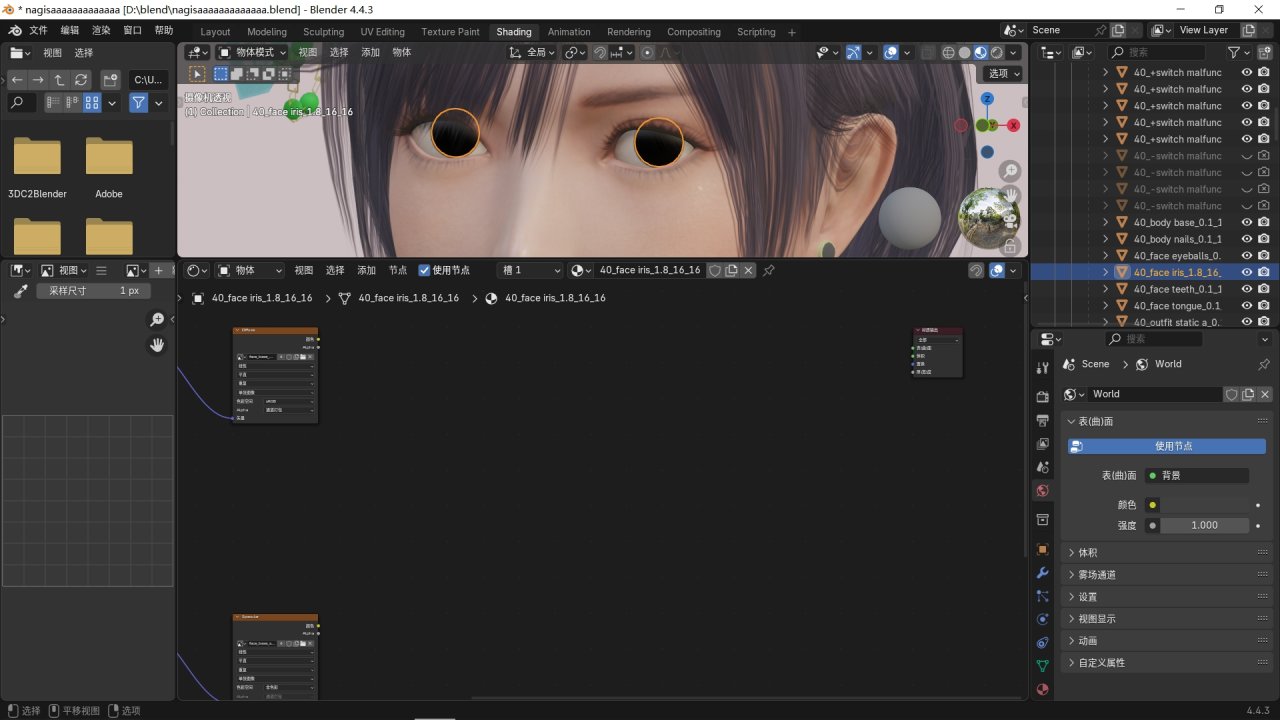Open the Material properties tab icon
Image resolution: width=1280 pixels, height=720 pixels.
point(1042,688)
